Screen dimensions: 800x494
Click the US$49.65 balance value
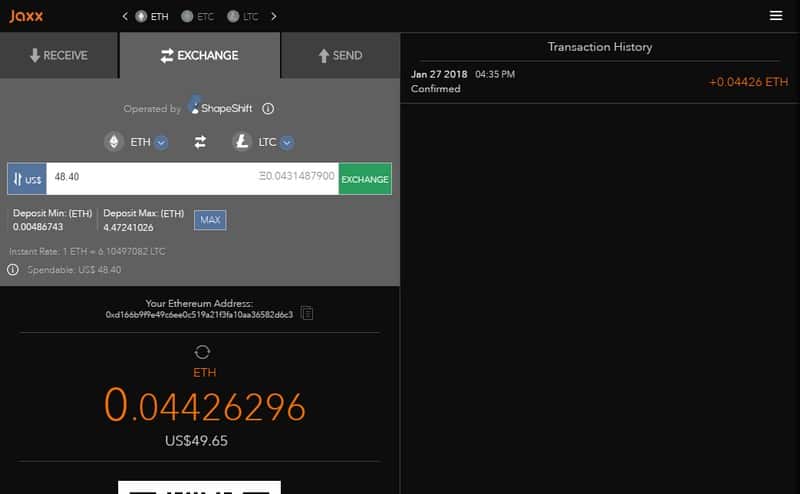(x=196, y=441)
